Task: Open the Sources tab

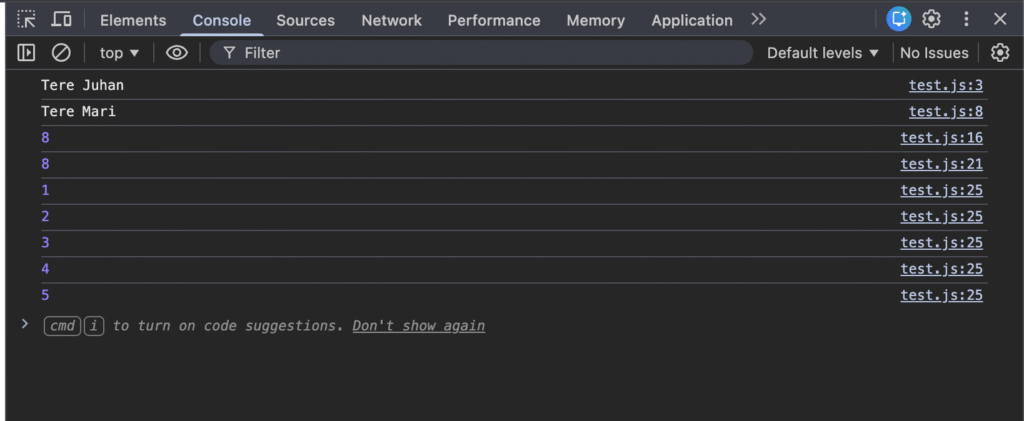Action: [306, 20]
